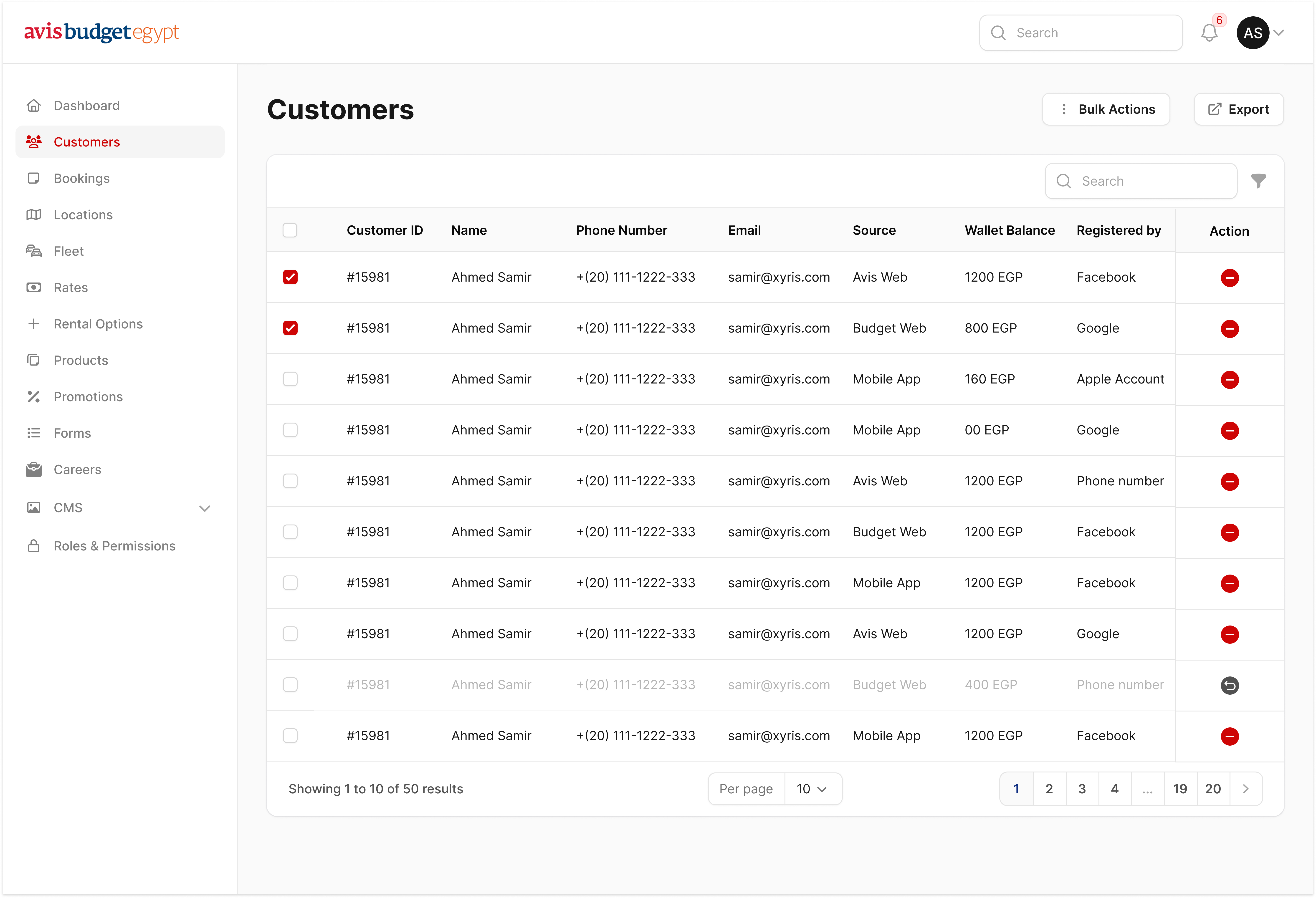Click the Careers briefcase icon

pos(34,469)
